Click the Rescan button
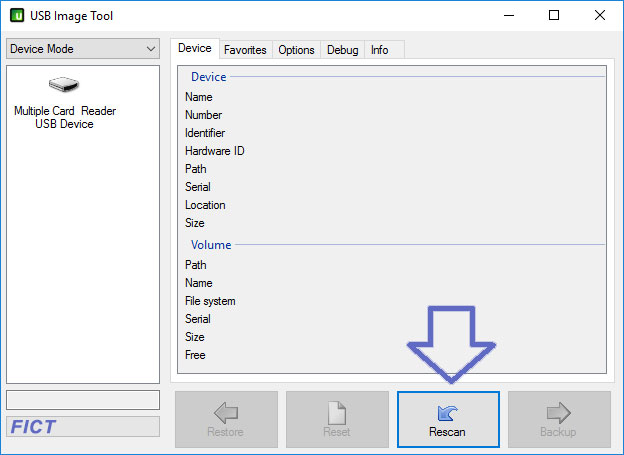Viewport: 624px width, 455px height. [448, 419]
